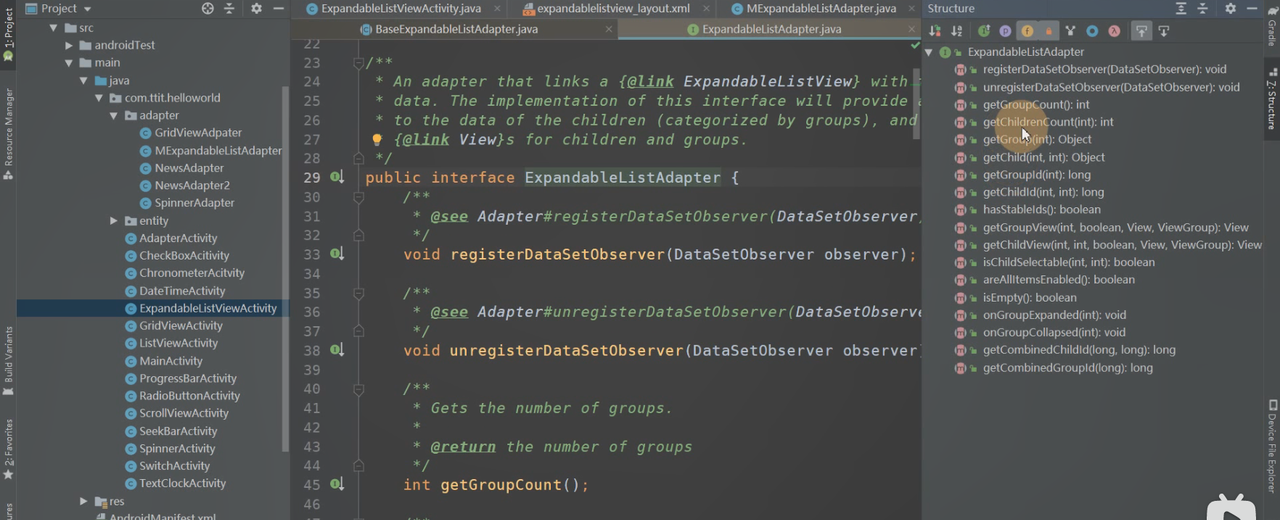1280x520 pixels.
Task: Open MainActivity in project tree
Action: (171, 361)
